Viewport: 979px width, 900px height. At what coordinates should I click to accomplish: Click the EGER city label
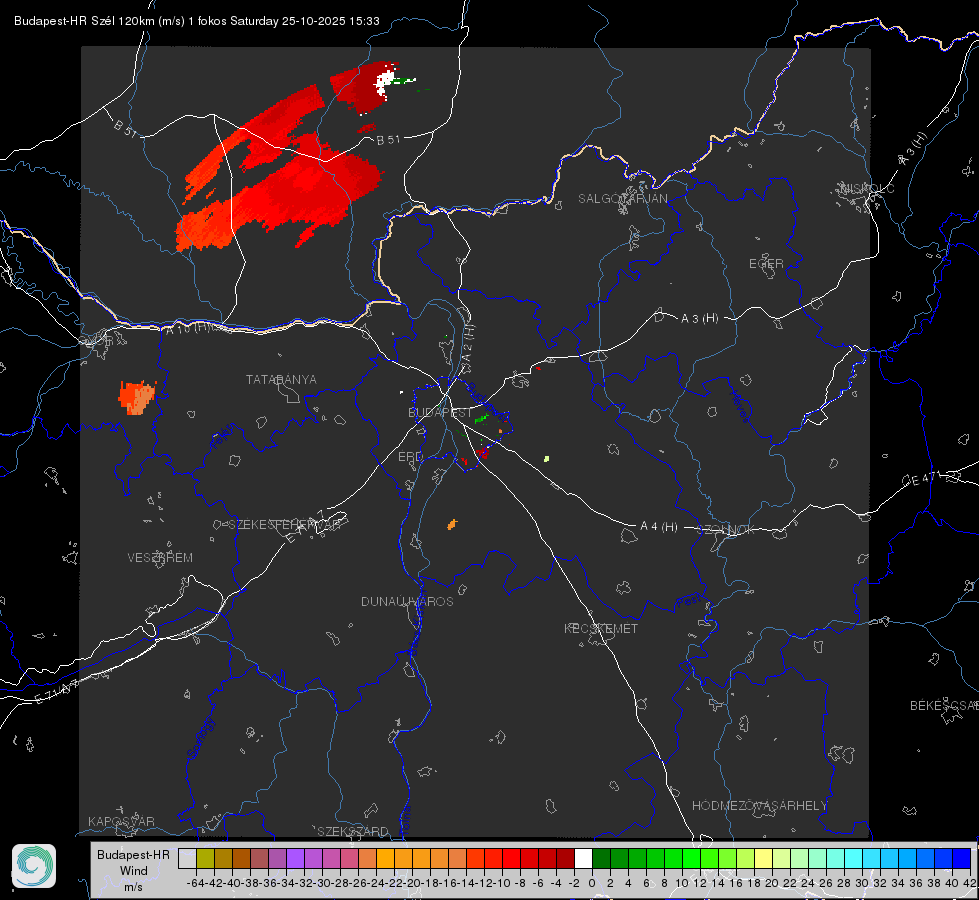(x=766, y=264)
